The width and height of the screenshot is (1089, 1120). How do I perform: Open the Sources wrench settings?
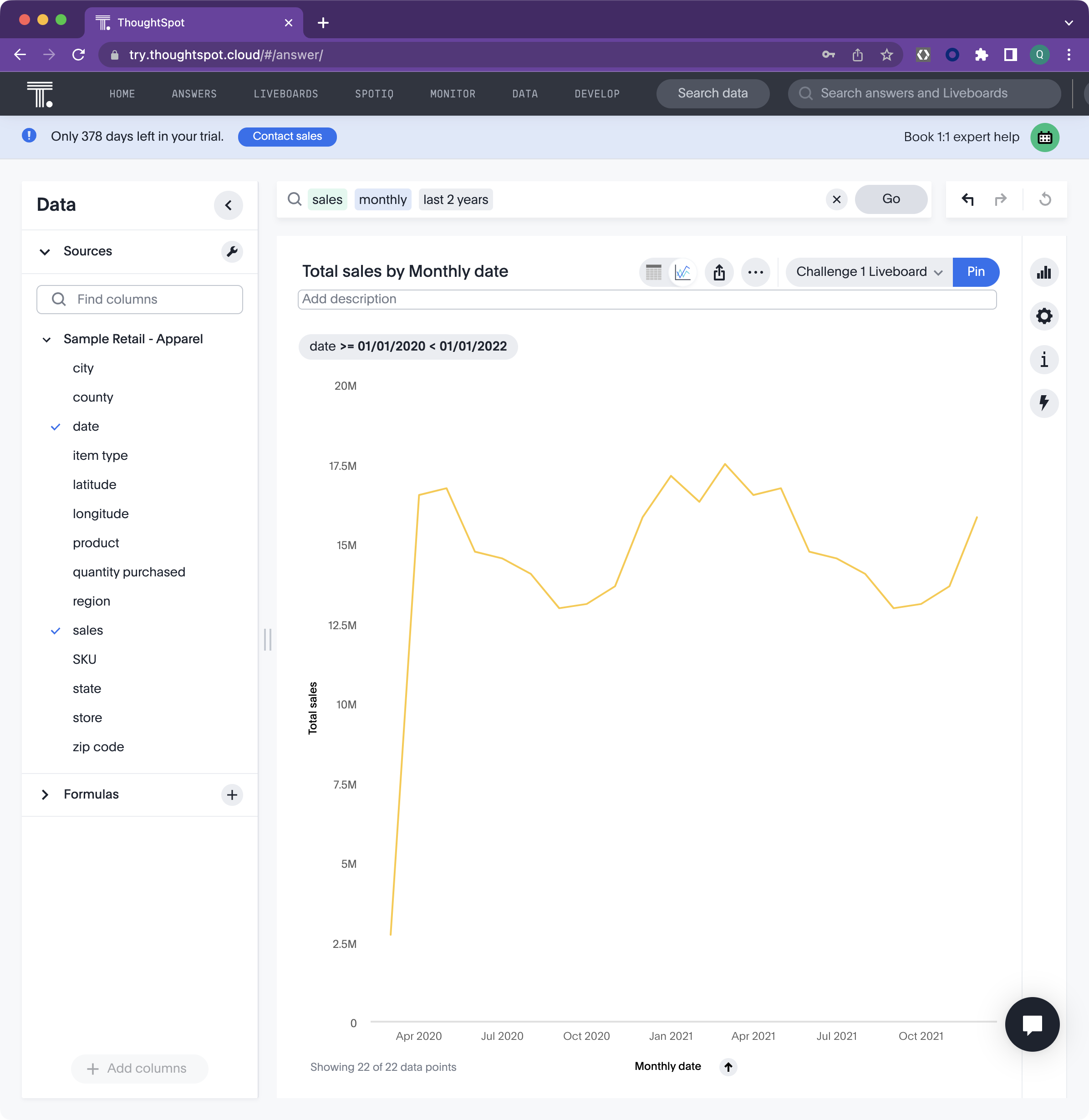232,251
